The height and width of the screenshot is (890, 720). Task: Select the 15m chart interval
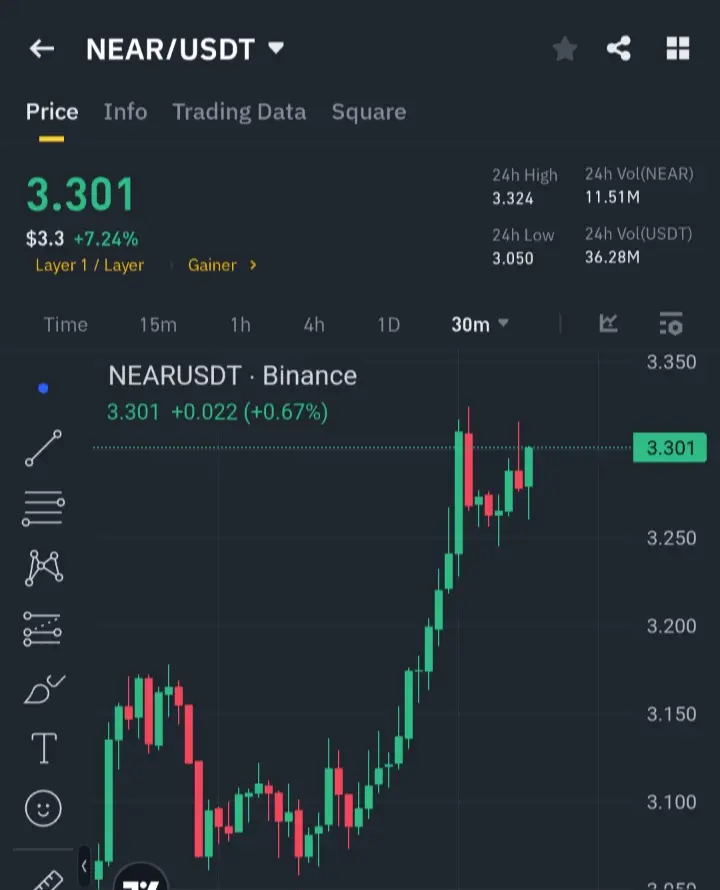tap(158, 325)
